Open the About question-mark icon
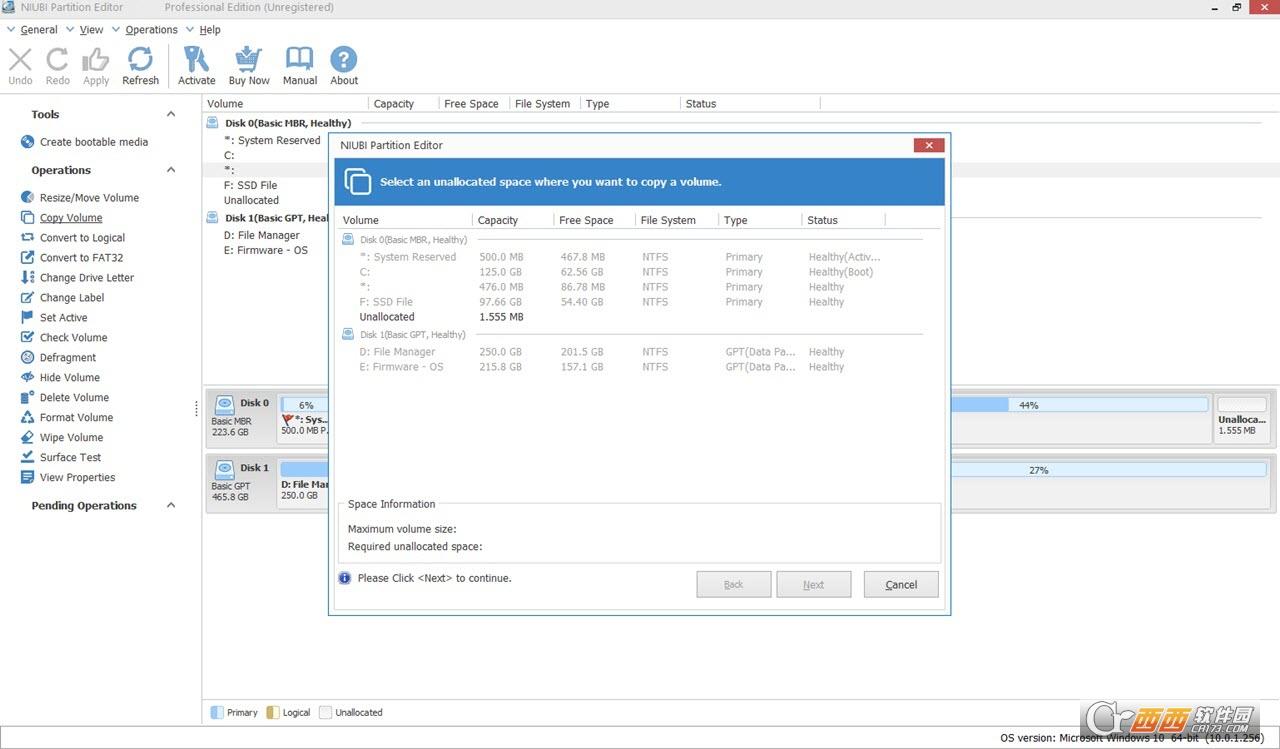Image resolution: width=1280 pixels, height=749 pixels. click(x=344, y=59)
